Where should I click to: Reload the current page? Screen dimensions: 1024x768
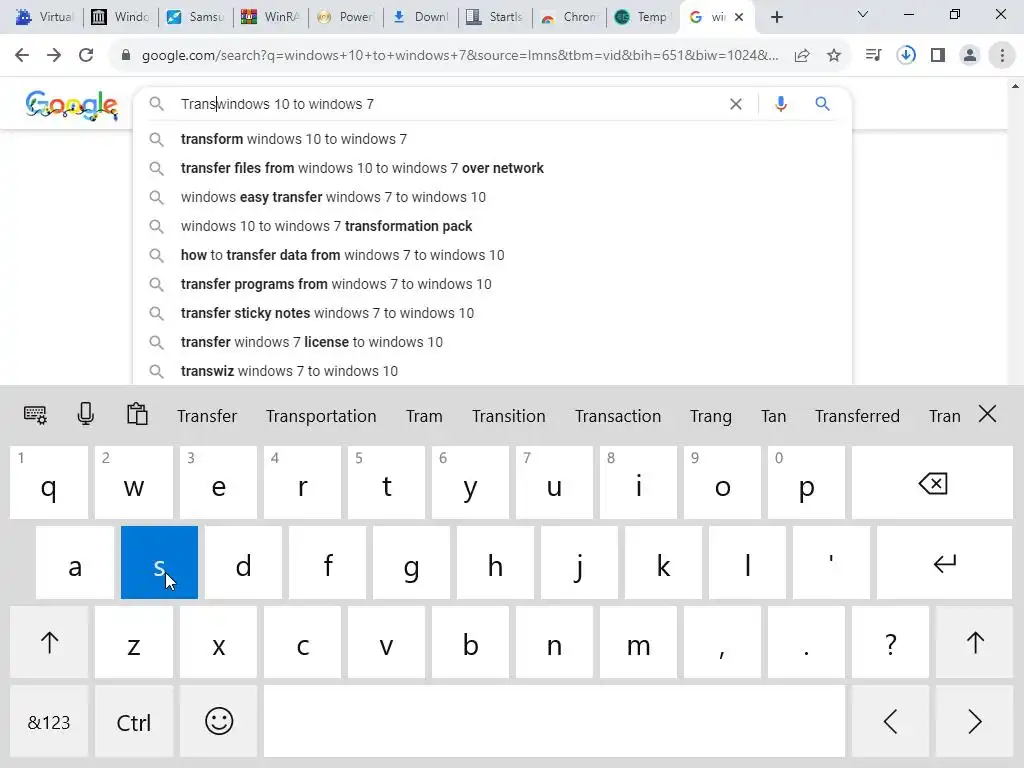point(86,56)
